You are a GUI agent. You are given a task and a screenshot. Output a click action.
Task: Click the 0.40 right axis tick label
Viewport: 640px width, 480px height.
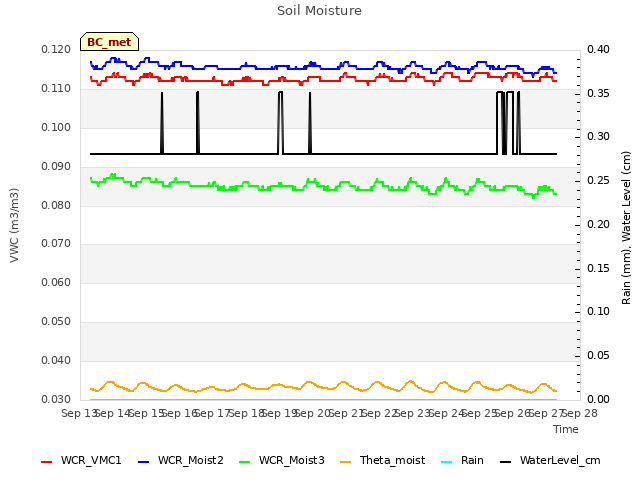pos(598,50)
